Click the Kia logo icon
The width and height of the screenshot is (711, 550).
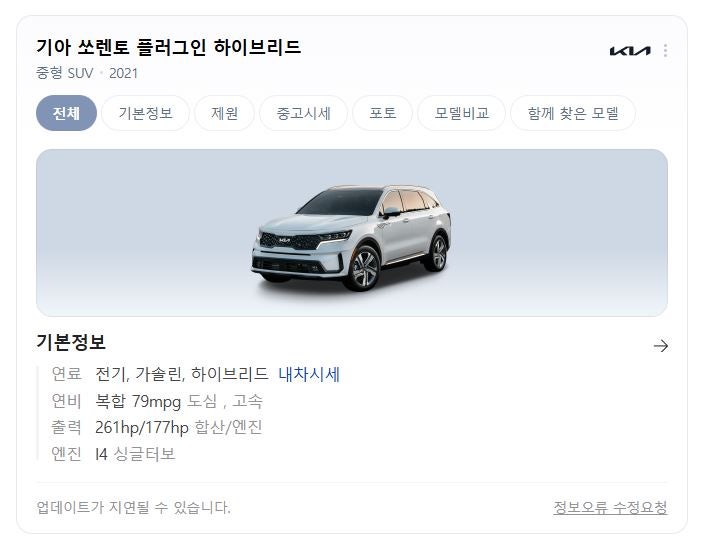pos(630,50)
